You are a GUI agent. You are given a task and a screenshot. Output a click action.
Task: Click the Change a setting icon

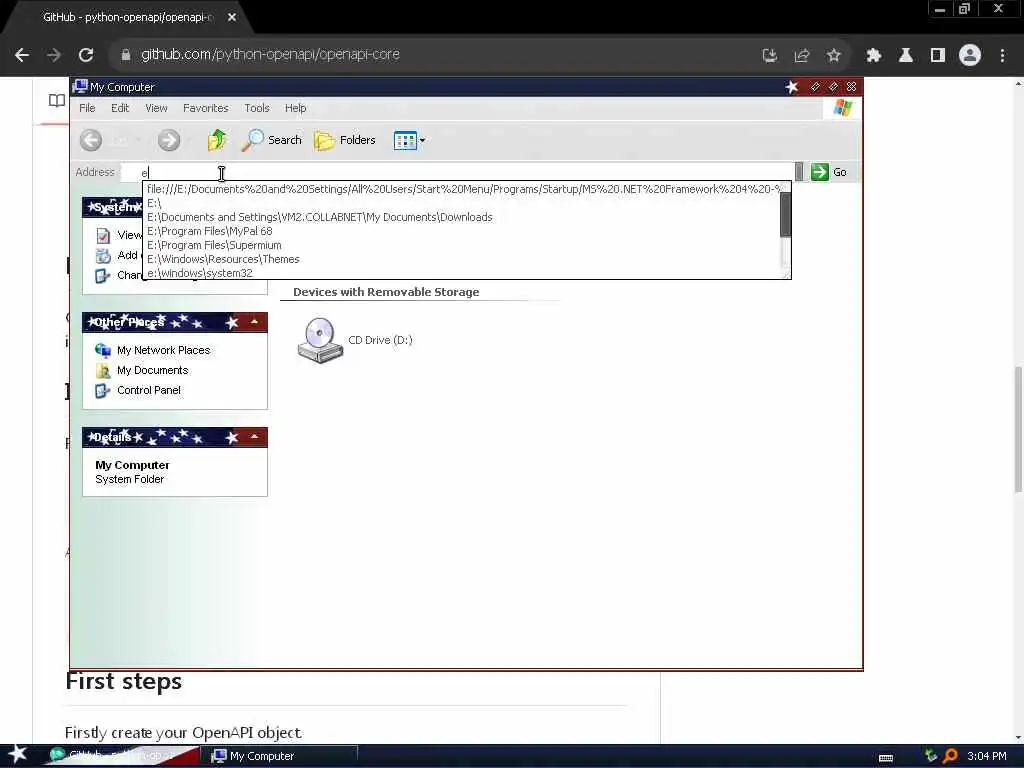click(x=103, y=276)
